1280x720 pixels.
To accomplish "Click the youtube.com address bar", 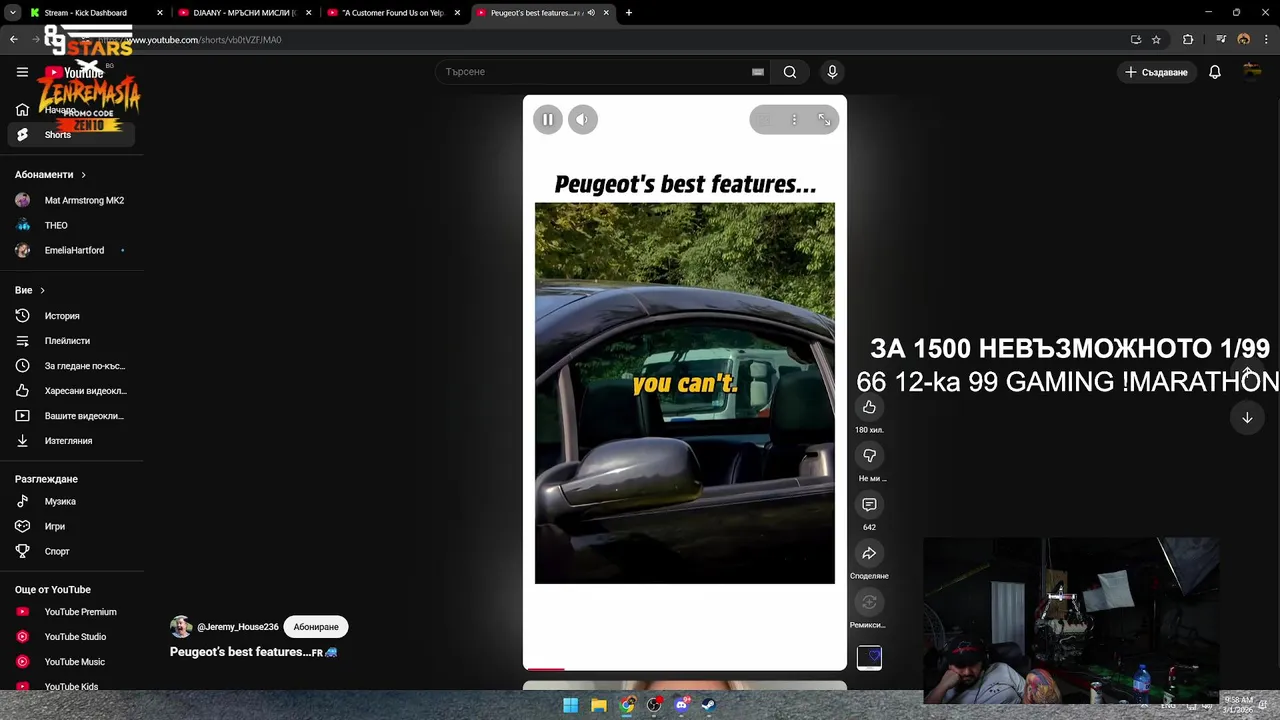I will click(x=600, y=40).
